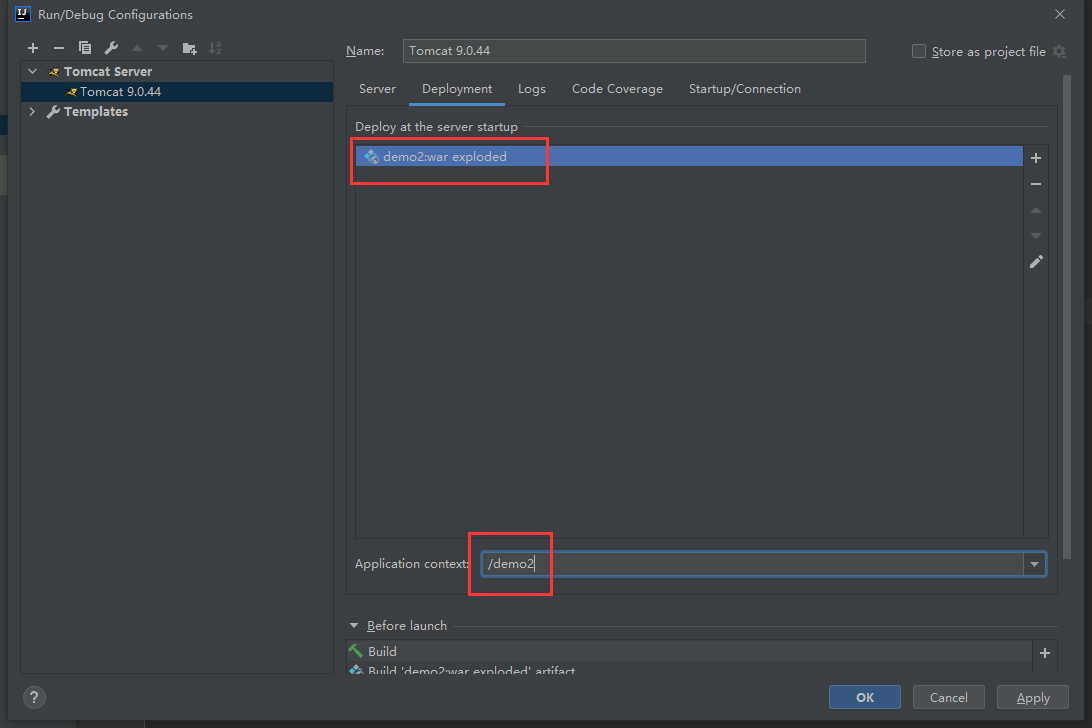Sort configurations alphabetically
Viewport: 1092px width, 728px height.
click(215, 48)
